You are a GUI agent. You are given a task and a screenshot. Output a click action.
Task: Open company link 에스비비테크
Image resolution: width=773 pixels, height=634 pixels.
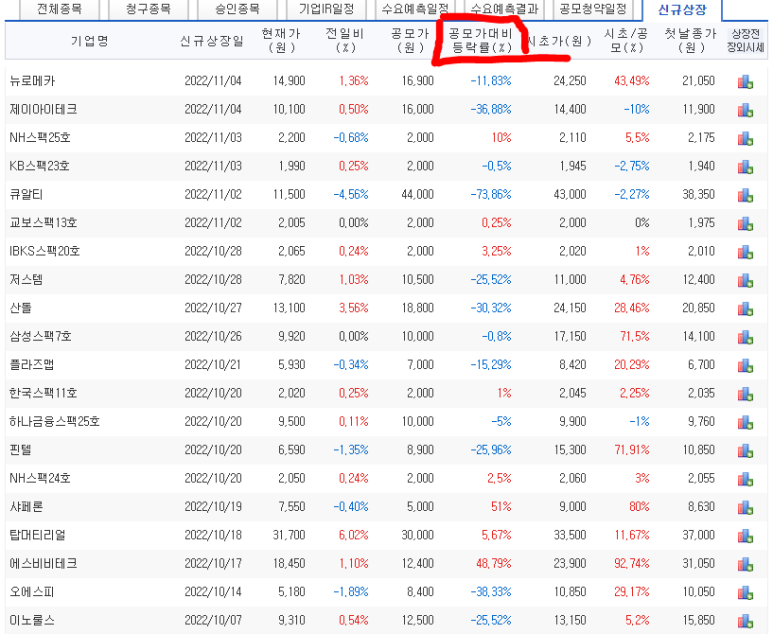[x=43, y=564]
